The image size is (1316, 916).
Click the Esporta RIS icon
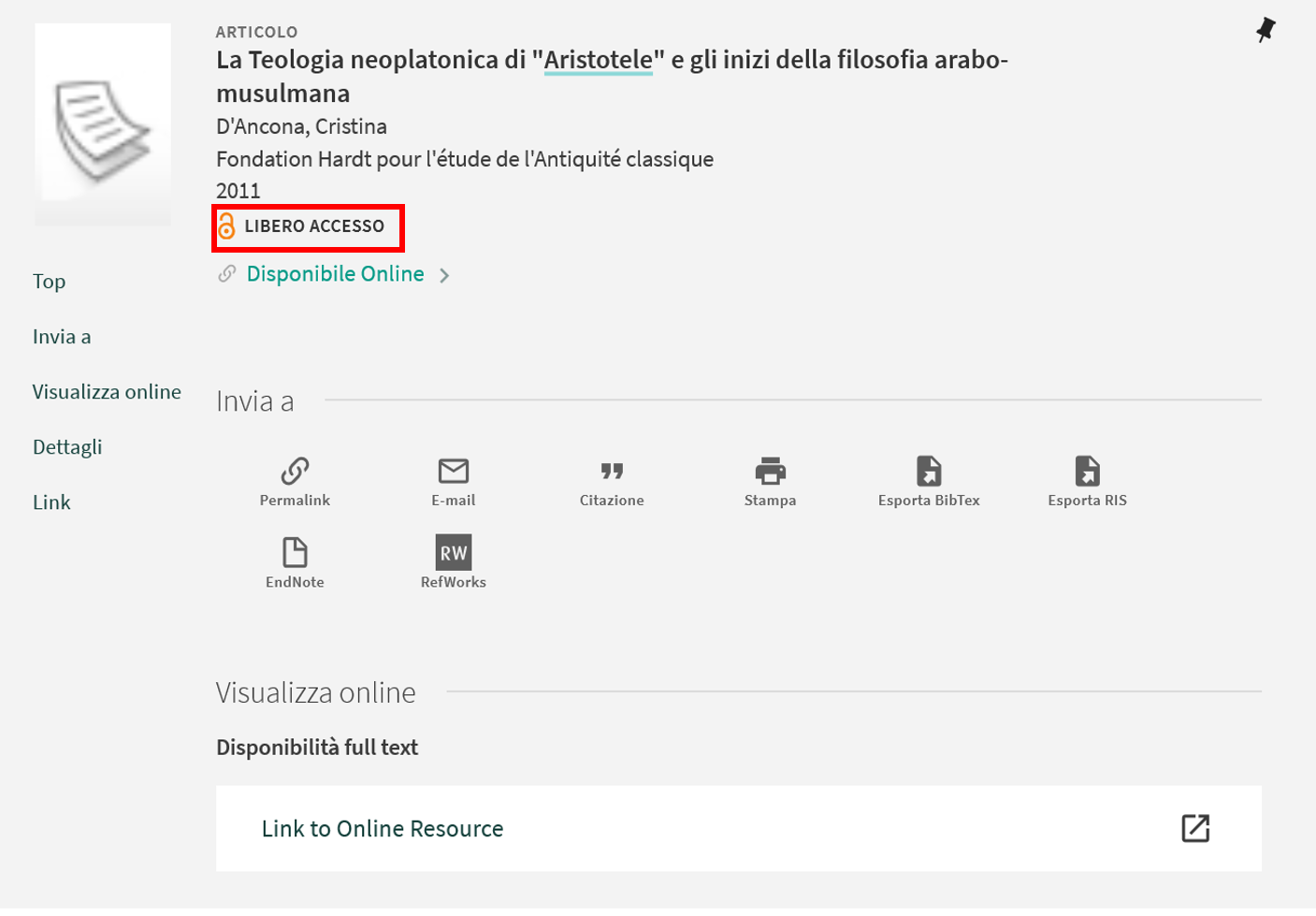click(x=1087, y=471)
